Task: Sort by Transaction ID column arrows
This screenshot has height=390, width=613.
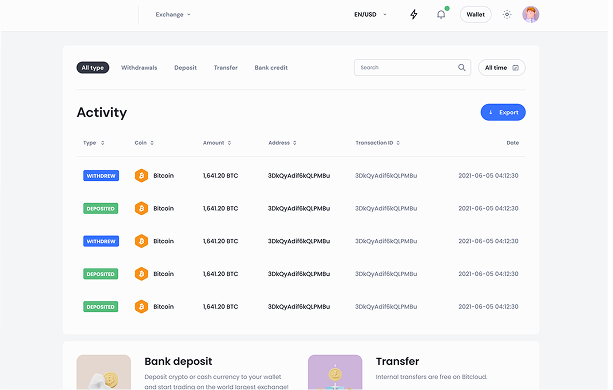Action: coord(398,143)
